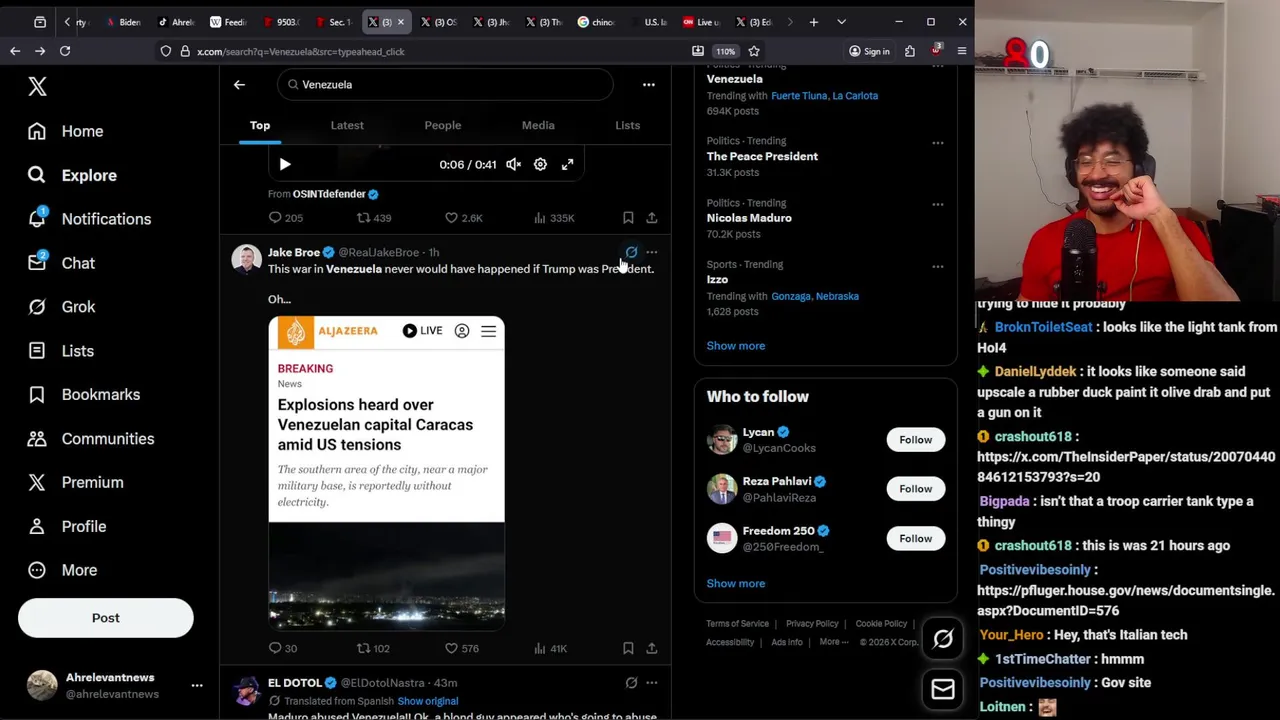Reply to Jake Broe post (30)
The image size is (1280, 720).
tap(283, 649)
